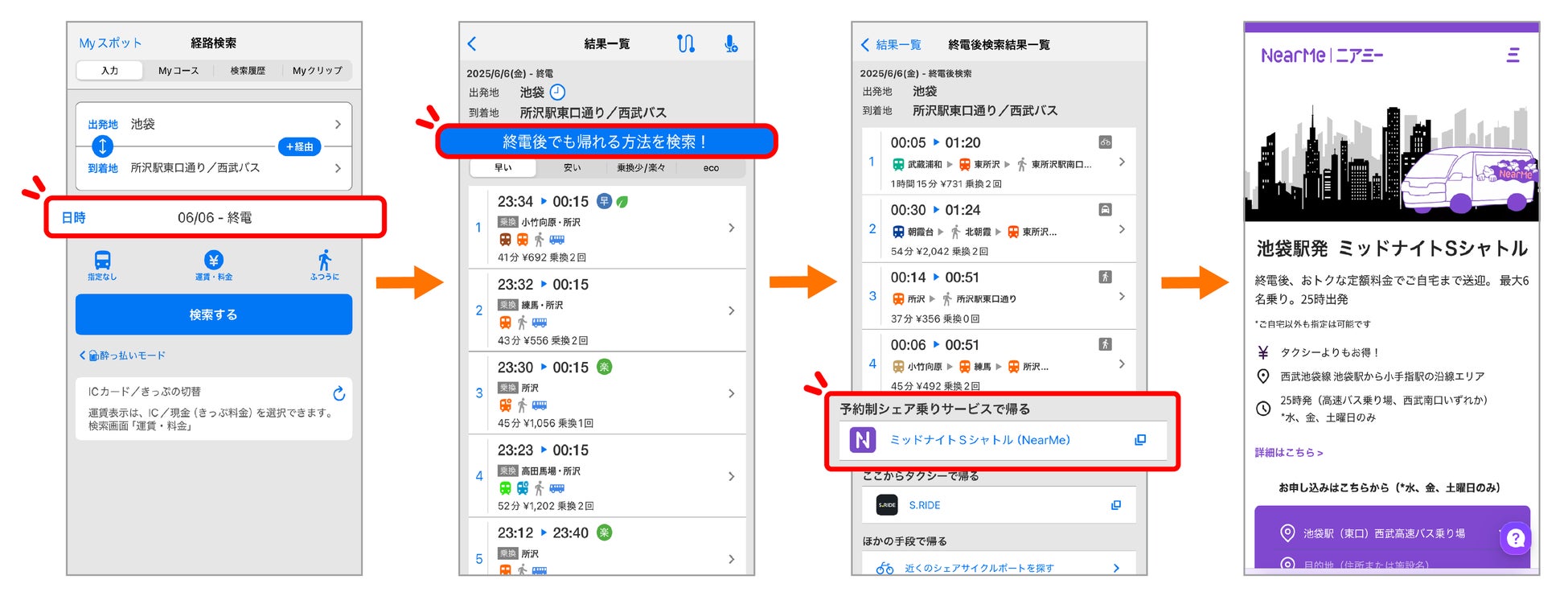Expand after-last-train route 2 at 00:30

999,229
